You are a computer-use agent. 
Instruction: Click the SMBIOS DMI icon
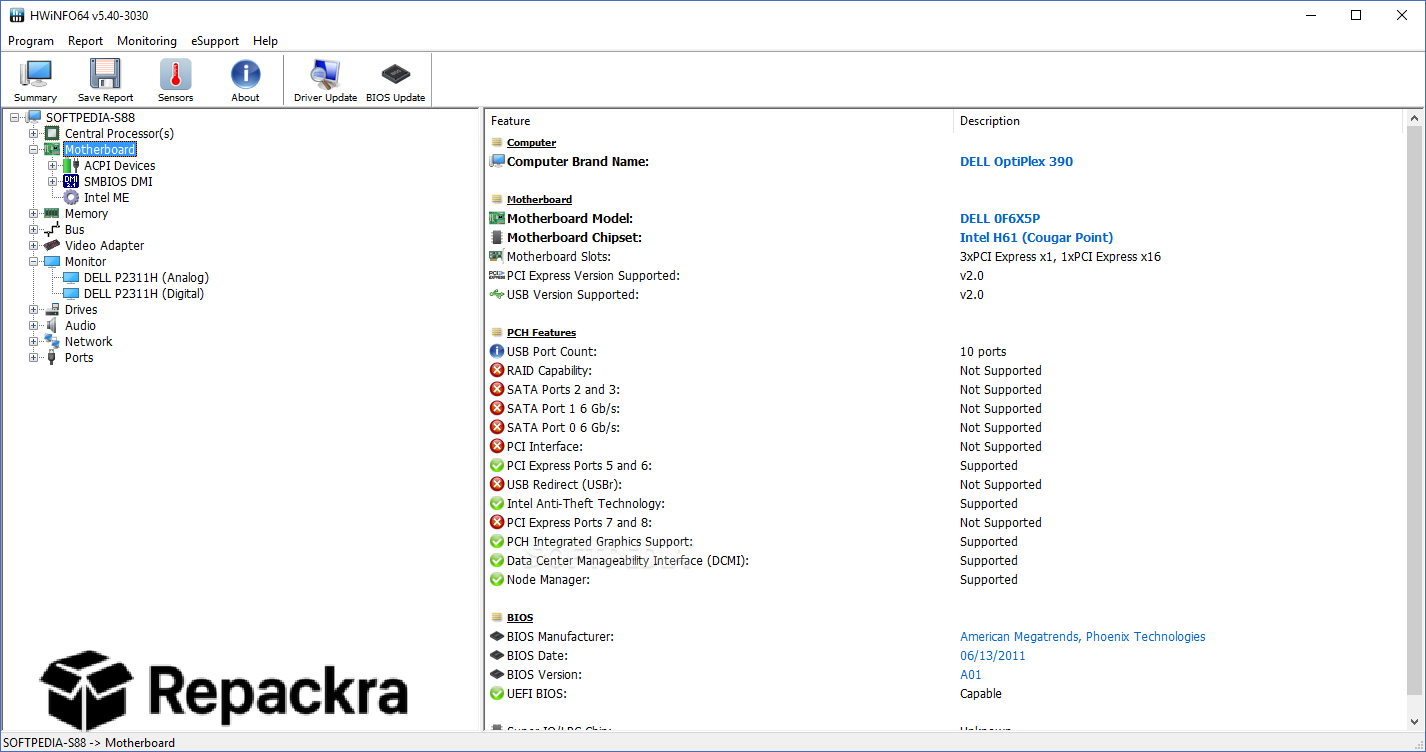[x=71, y=182]
